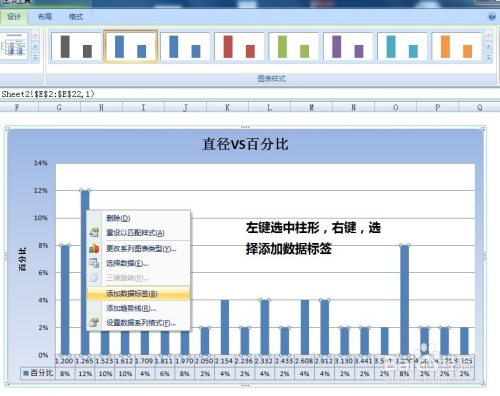The image size is (500, 396).
Task: Click the 图表样式 group label
Action: [271, 79]
